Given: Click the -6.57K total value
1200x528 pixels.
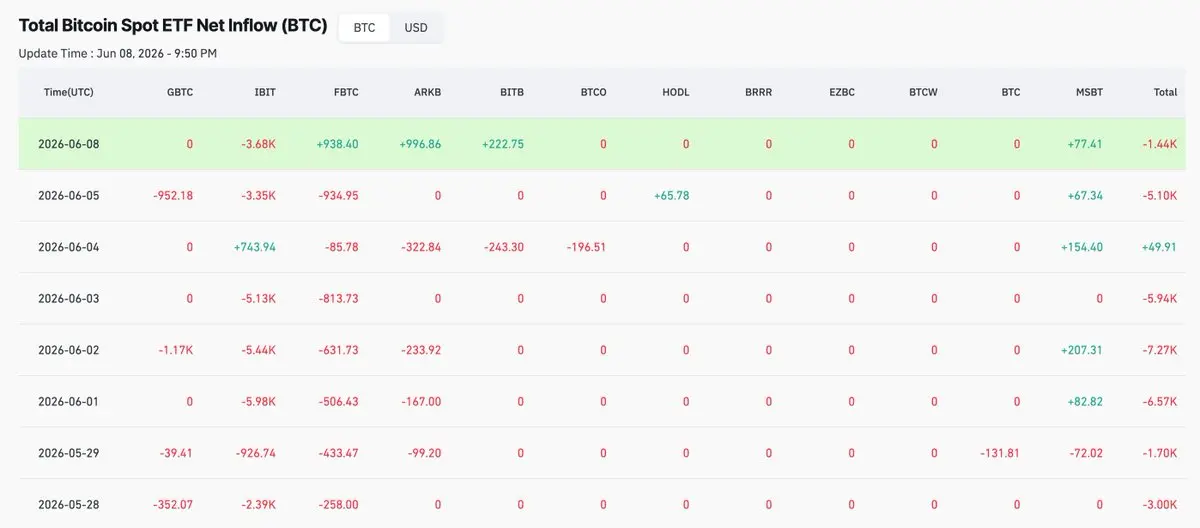Looking at the screenshot, I should pos(1160,401).
